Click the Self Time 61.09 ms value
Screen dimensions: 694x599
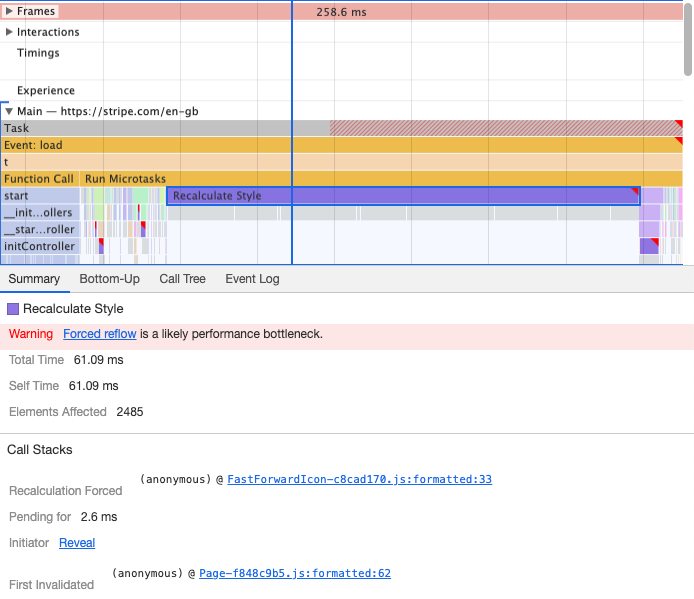pyautogui.click(x=93, y=386)
